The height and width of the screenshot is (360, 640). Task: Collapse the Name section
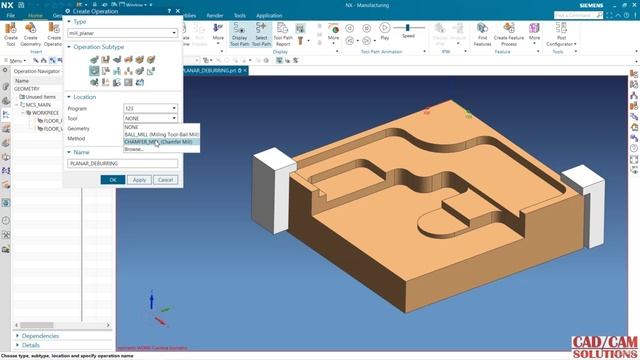(x=69, y=152)
